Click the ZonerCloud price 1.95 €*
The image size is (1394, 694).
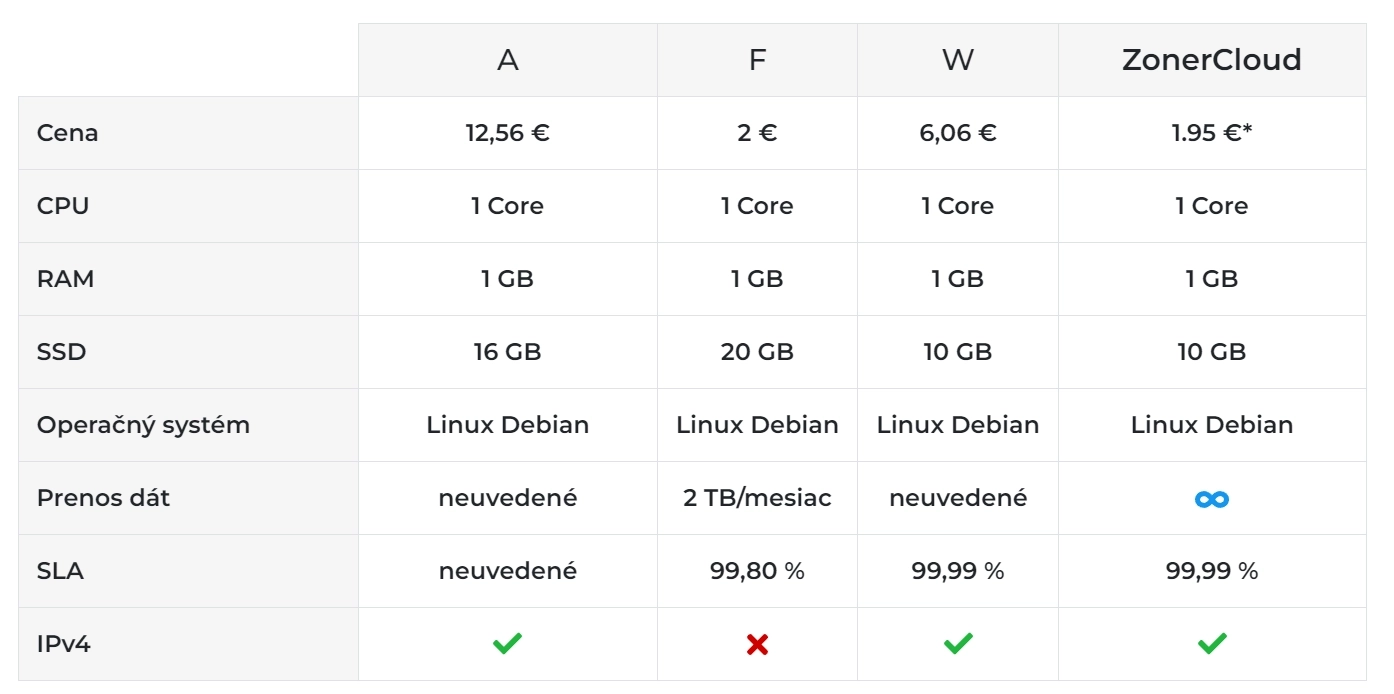coord(1212,133)
